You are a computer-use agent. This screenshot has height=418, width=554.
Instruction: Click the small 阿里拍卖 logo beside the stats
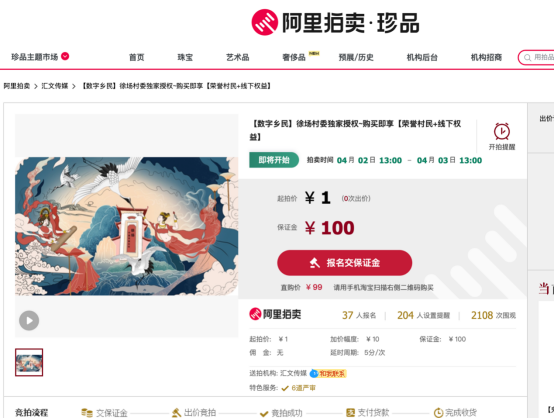point(275,314)
